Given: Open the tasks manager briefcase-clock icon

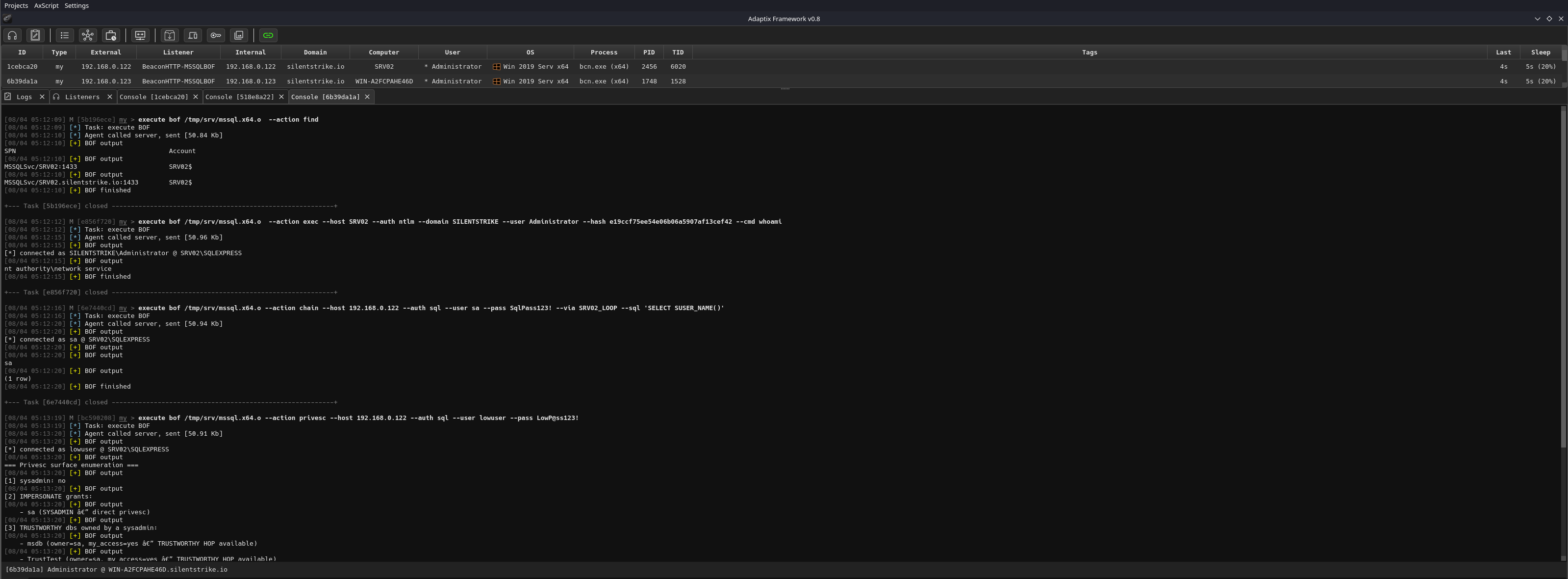Looking at the screenshot, I should click(111, 35).
